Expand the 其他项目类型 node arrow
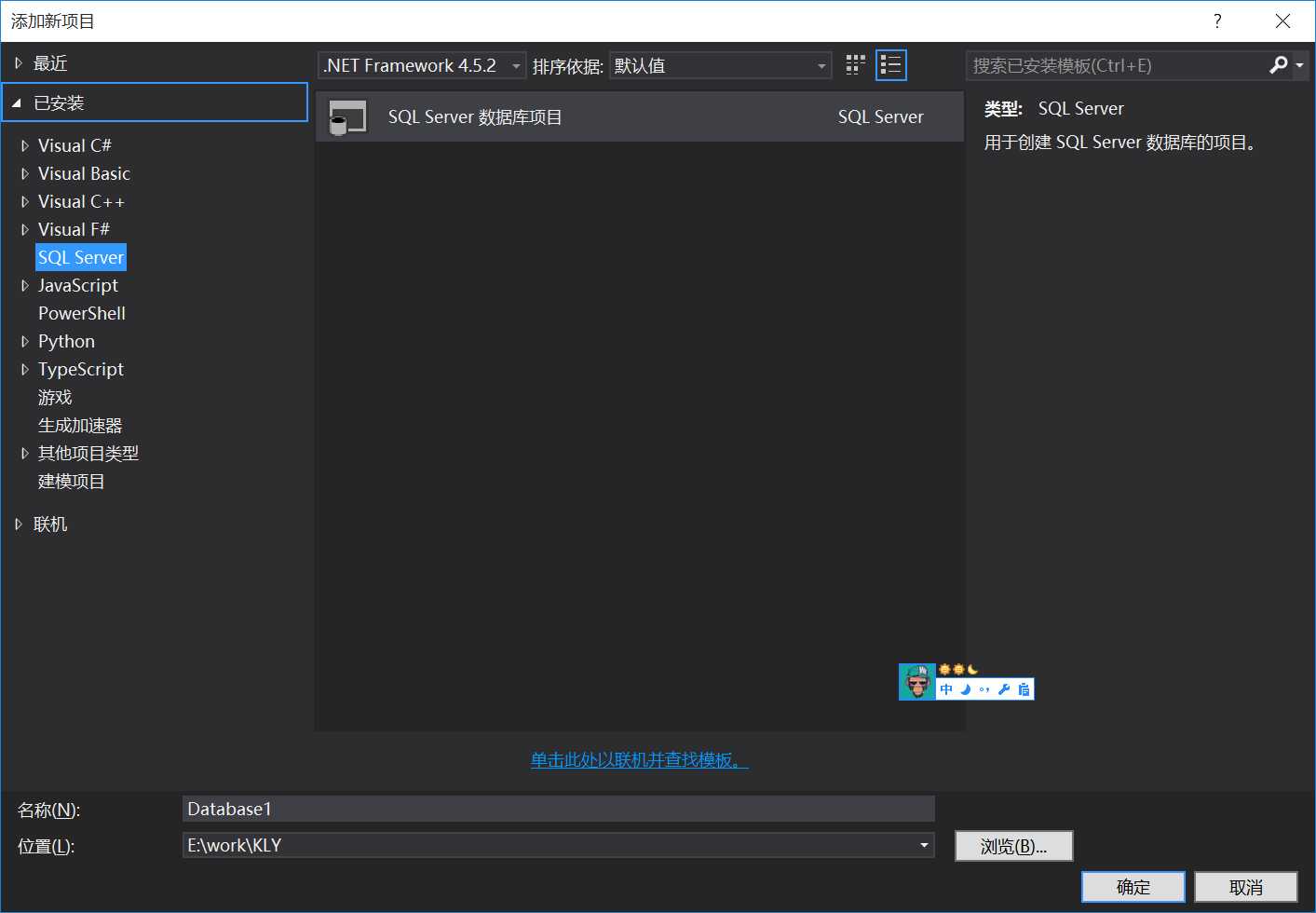This screenshot has height=913, width=1316. 25,453
